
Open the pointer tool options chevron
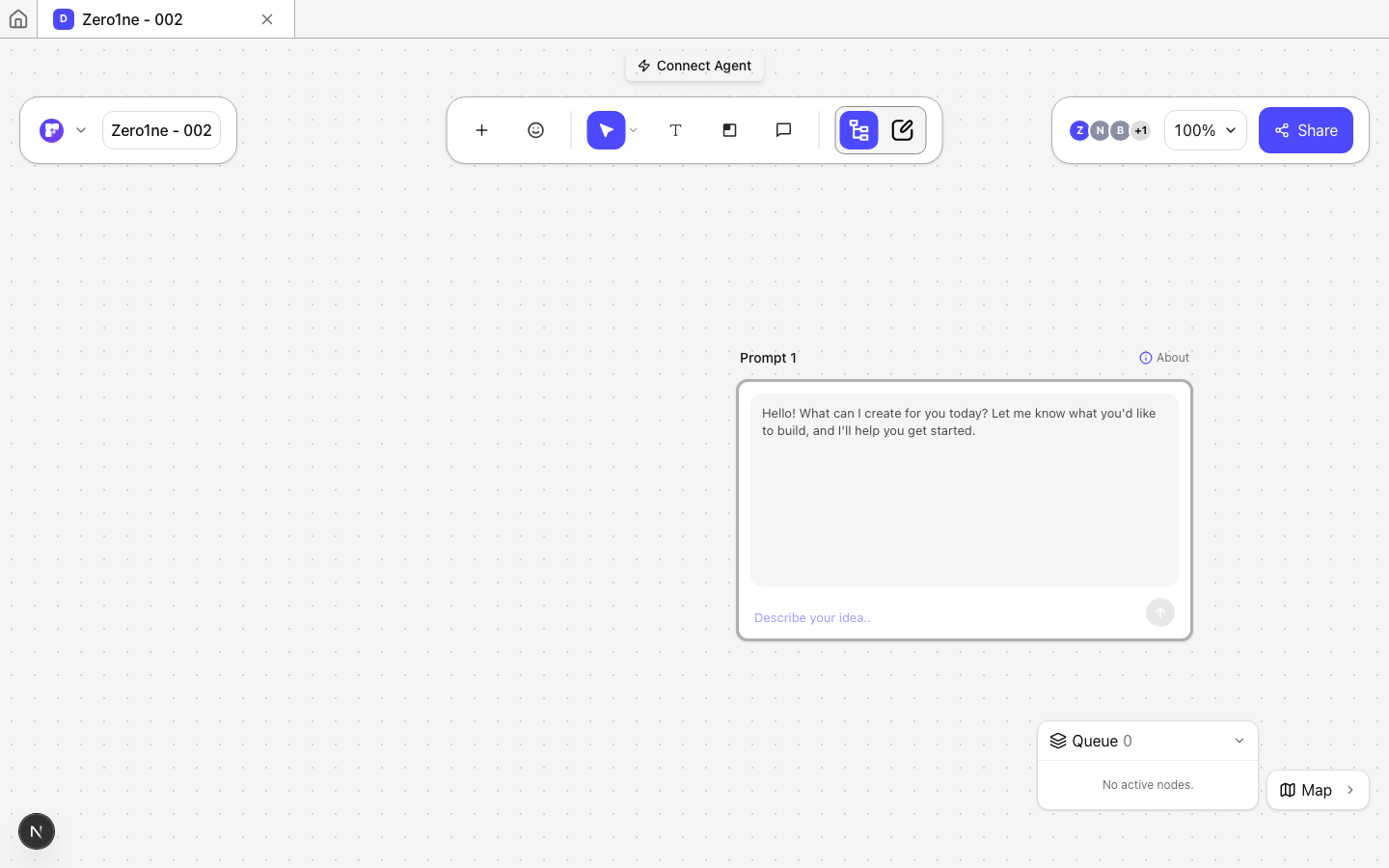(x=634, y=130)
